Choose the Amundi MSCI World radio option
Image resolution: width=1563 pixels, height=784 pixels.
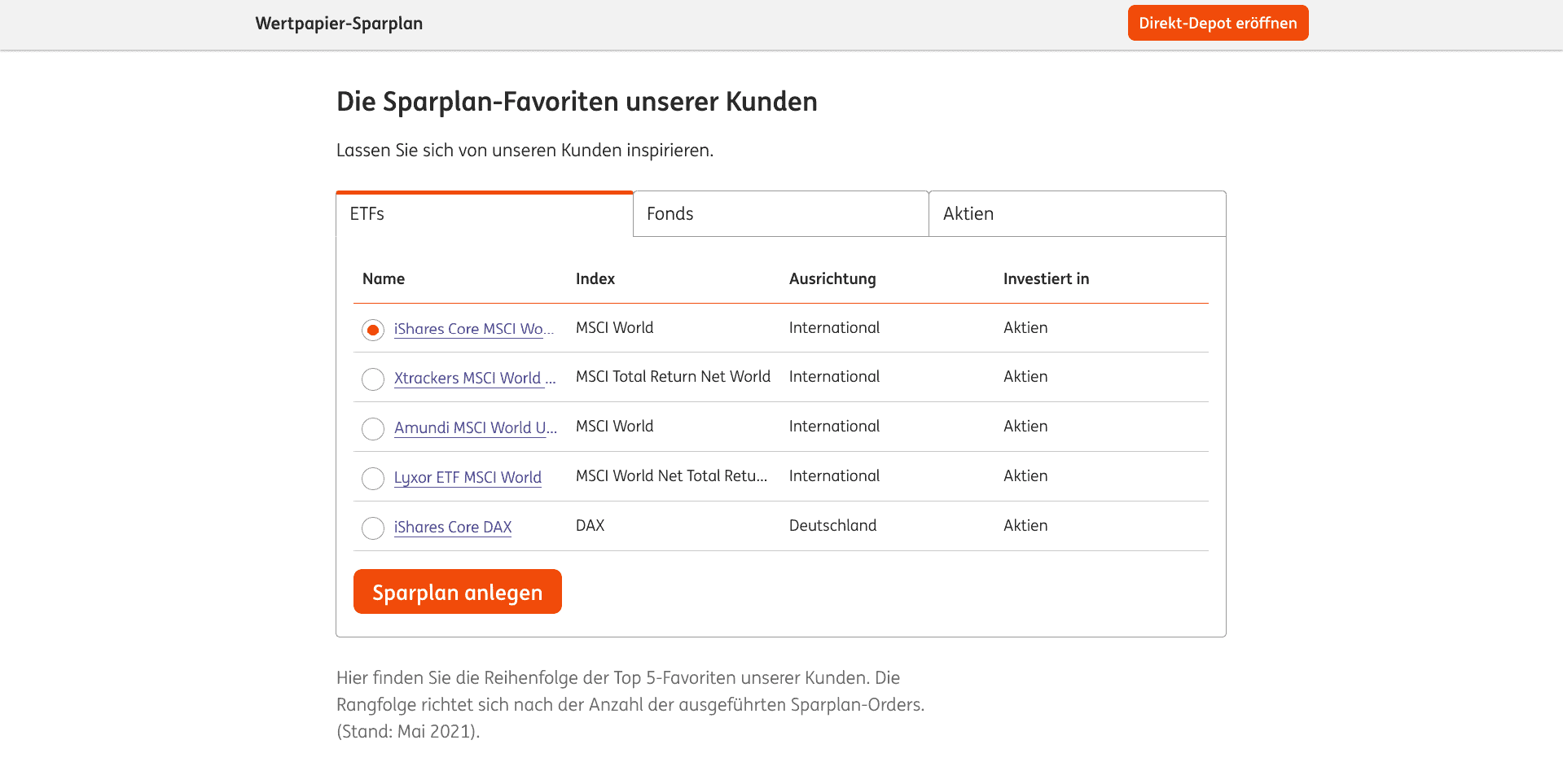coord(373,429)
